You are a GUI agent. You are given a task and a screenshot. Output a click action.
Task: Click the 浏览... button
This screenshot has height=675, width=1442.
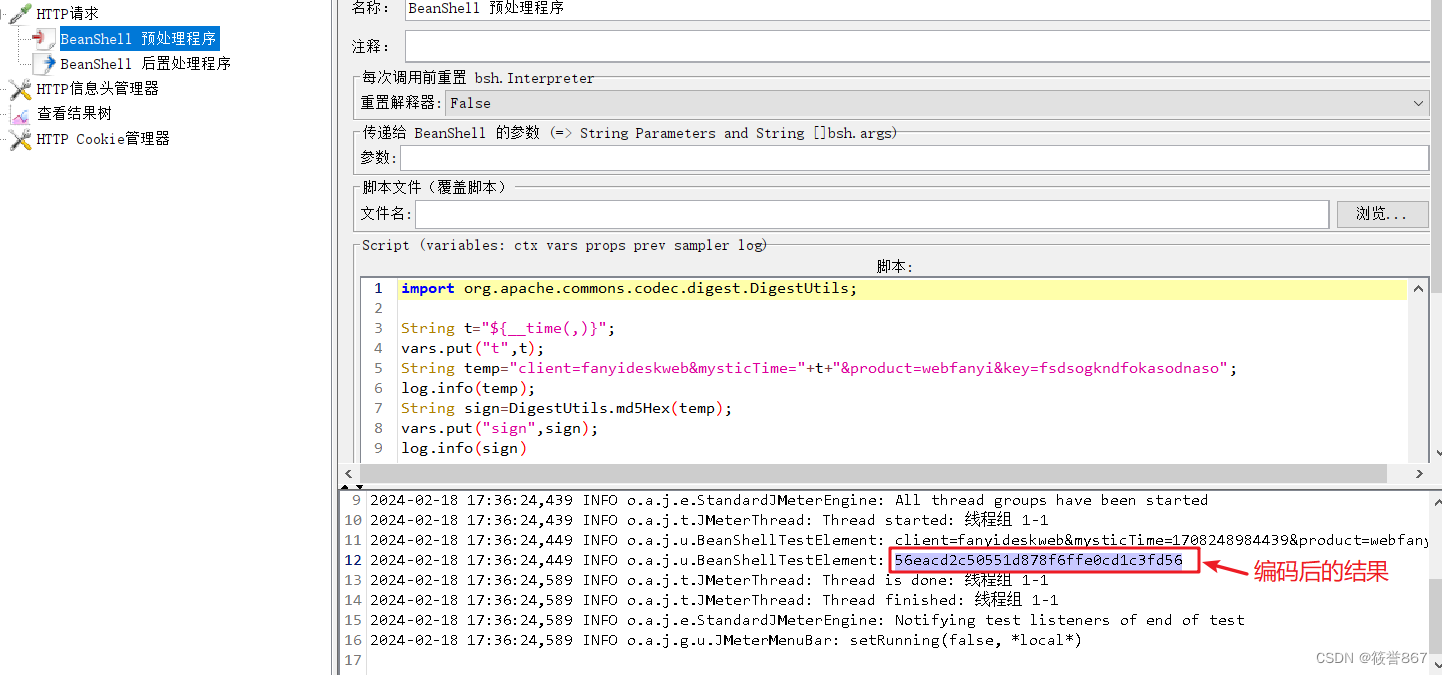(x=1382, y=214)
